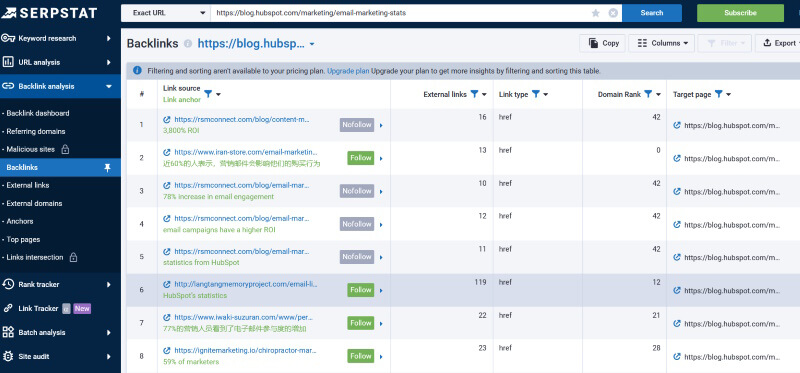Click the Domain Rank filter funnel icon
The image size is (800, 373).
coord(648,94)
